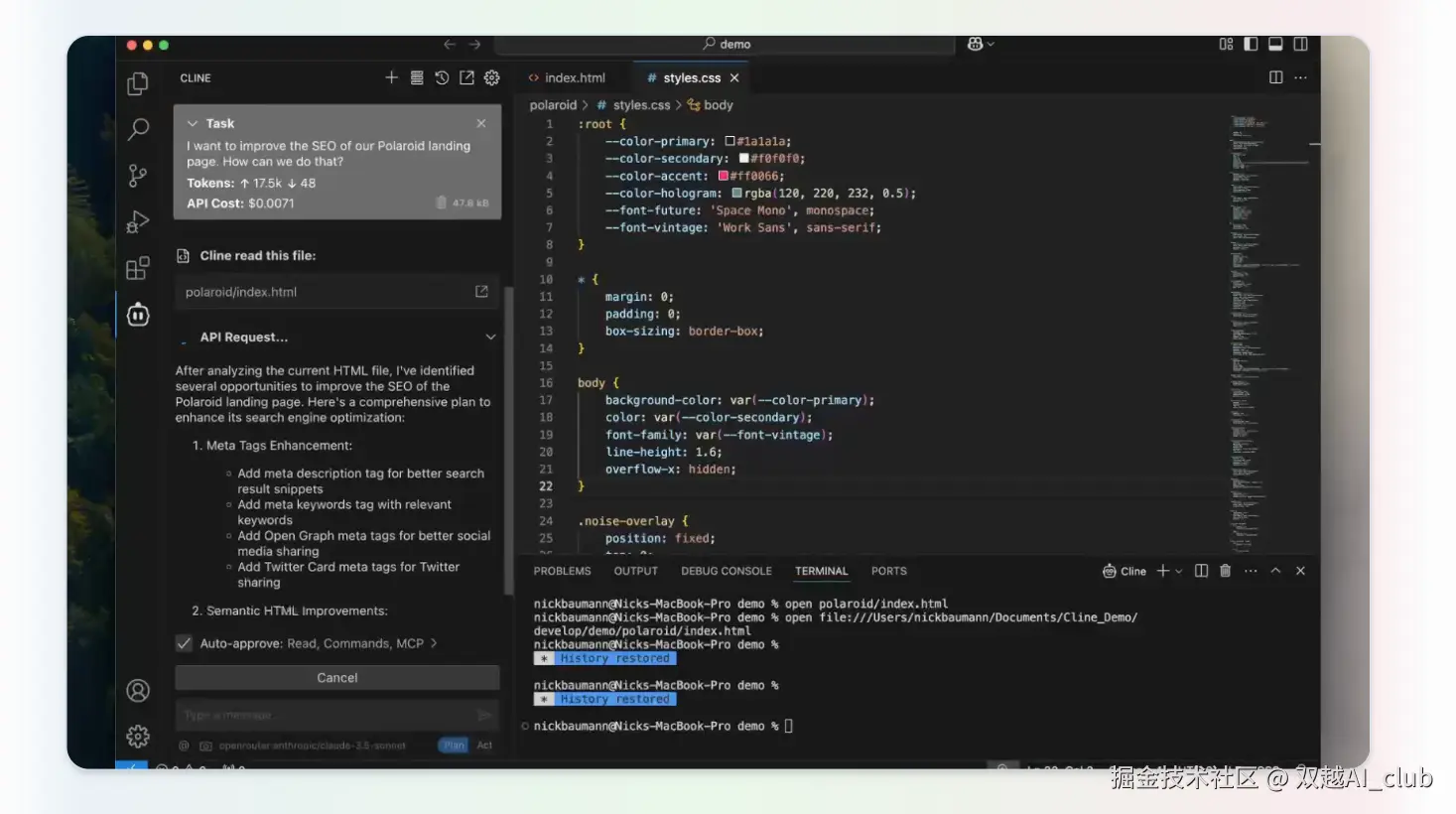Kill terminal with the trash icon
The width and height of the screenshot is (1456, 814).
[x=1225, y=571]
